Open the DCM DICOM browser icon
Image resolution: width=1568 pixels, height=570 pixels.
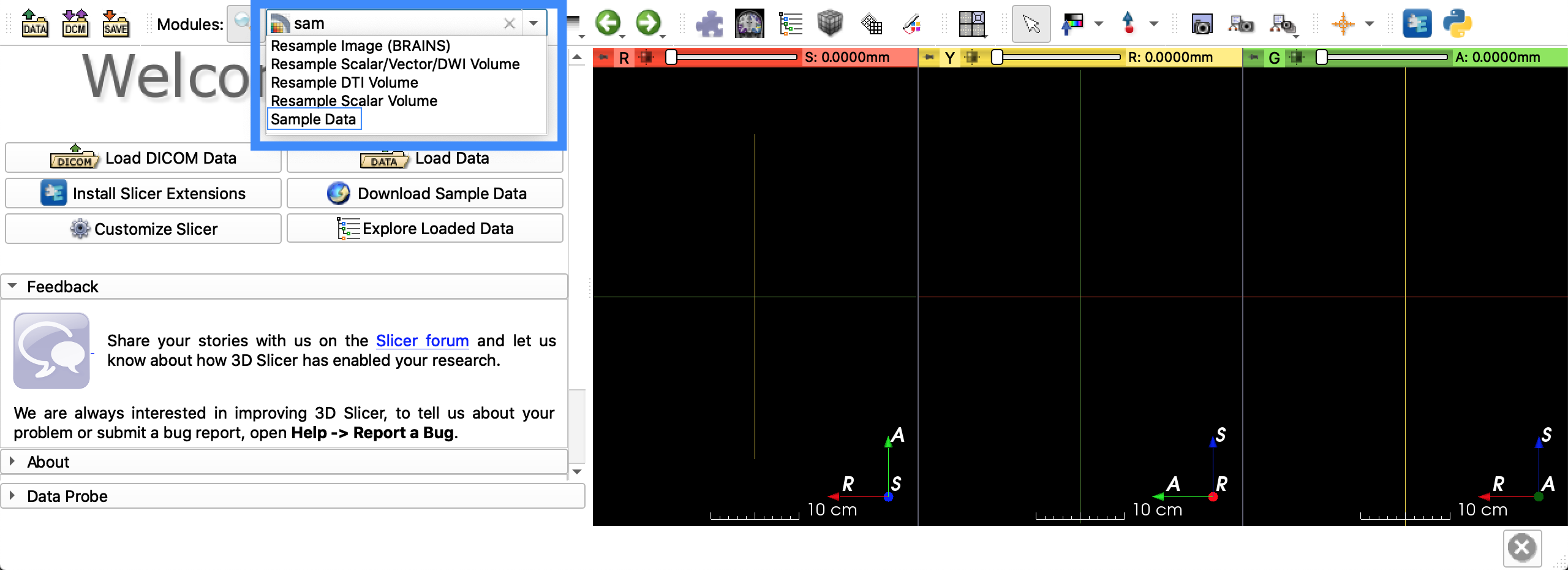coord(75,23)
